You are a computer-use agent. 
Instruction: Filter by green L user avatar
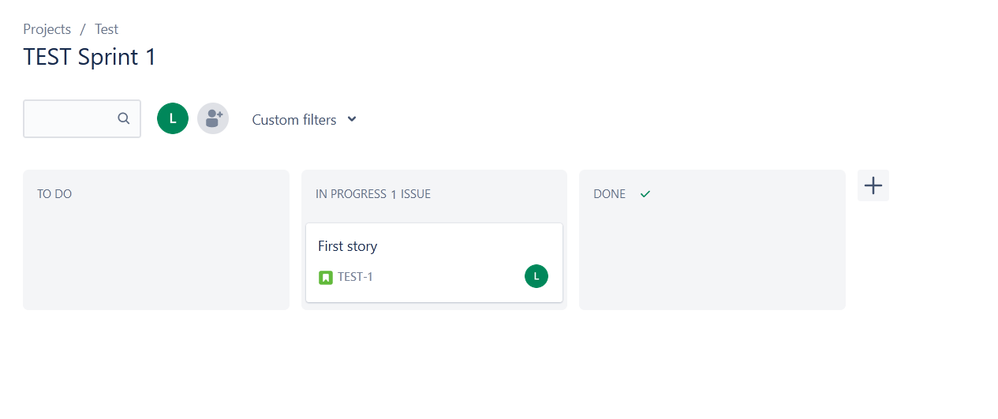172,118
